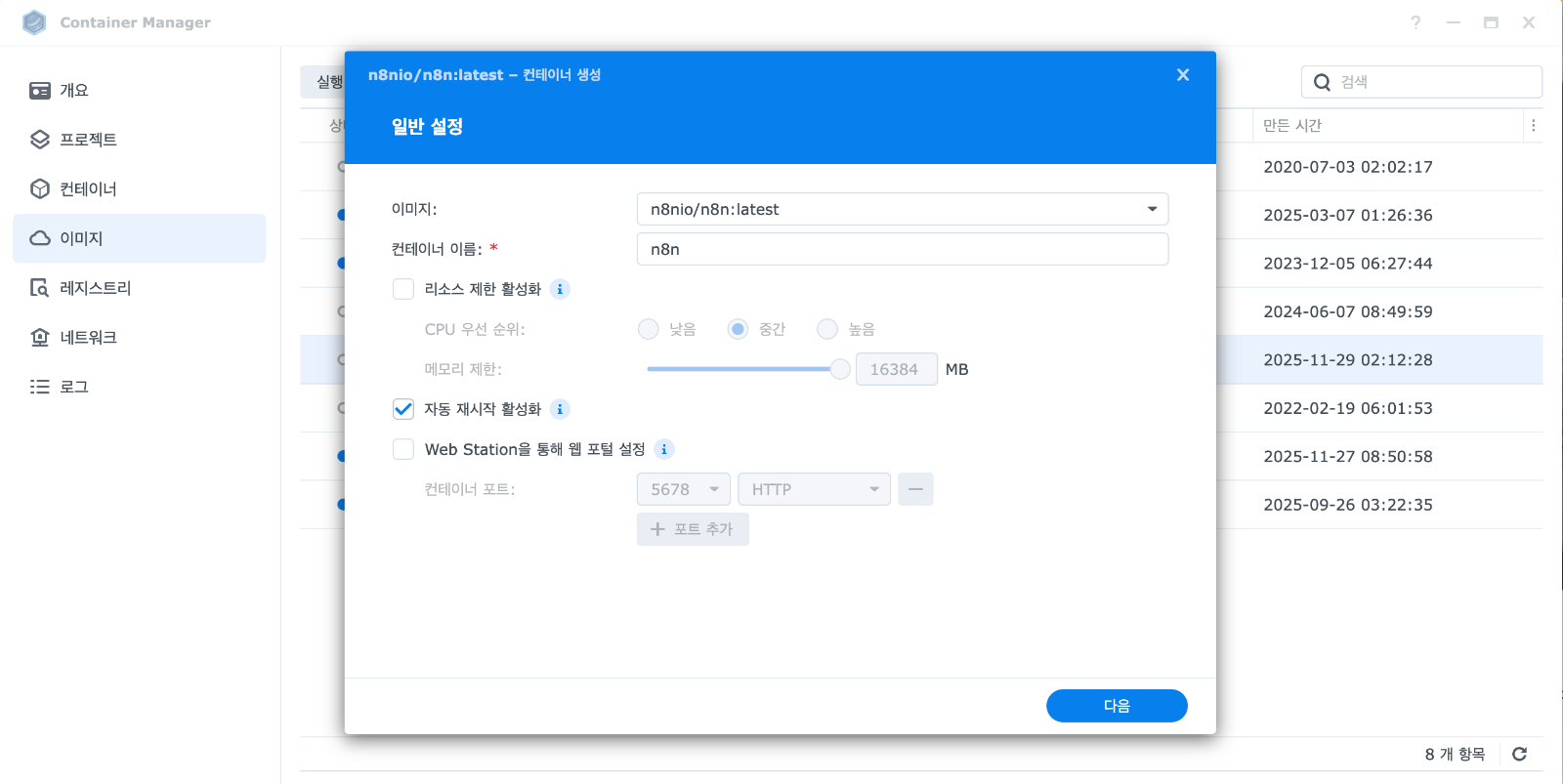The image size is (1563, 784).
Task: Click the refresh icon at bottom right
Action: (x=1519, y=754)
